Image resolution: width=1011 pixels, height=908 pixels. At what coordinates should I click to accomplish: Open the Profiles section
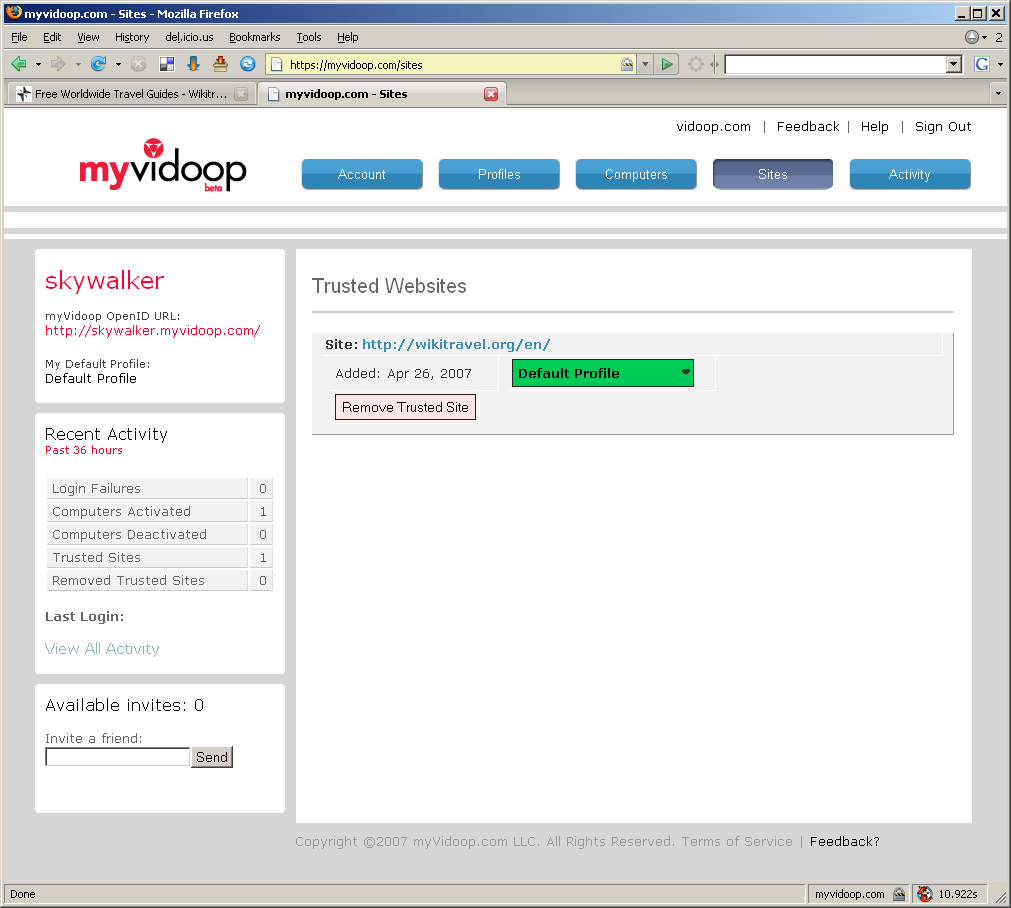click(x=499, y=174)
